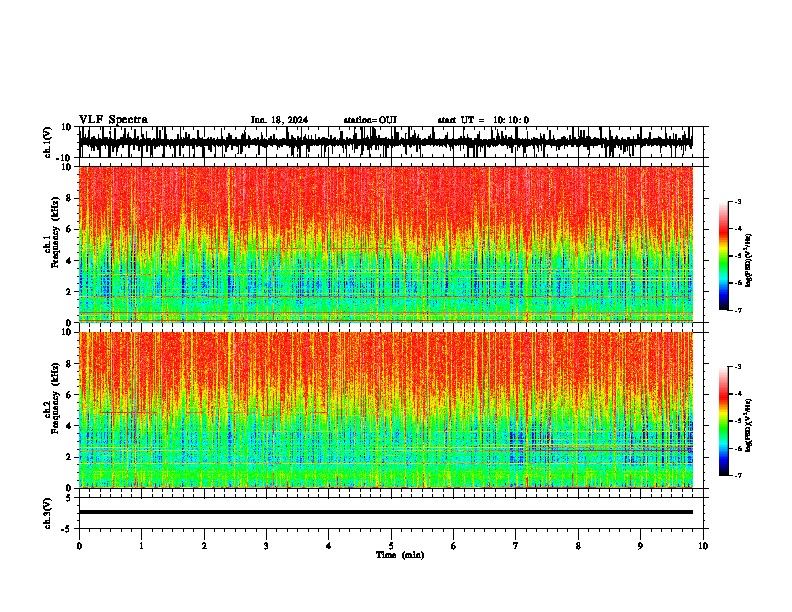Screen dimensions: 792x612
Task: Click the "ch.1(V)" waveform axis label
Action: click(x=48, y=142)
